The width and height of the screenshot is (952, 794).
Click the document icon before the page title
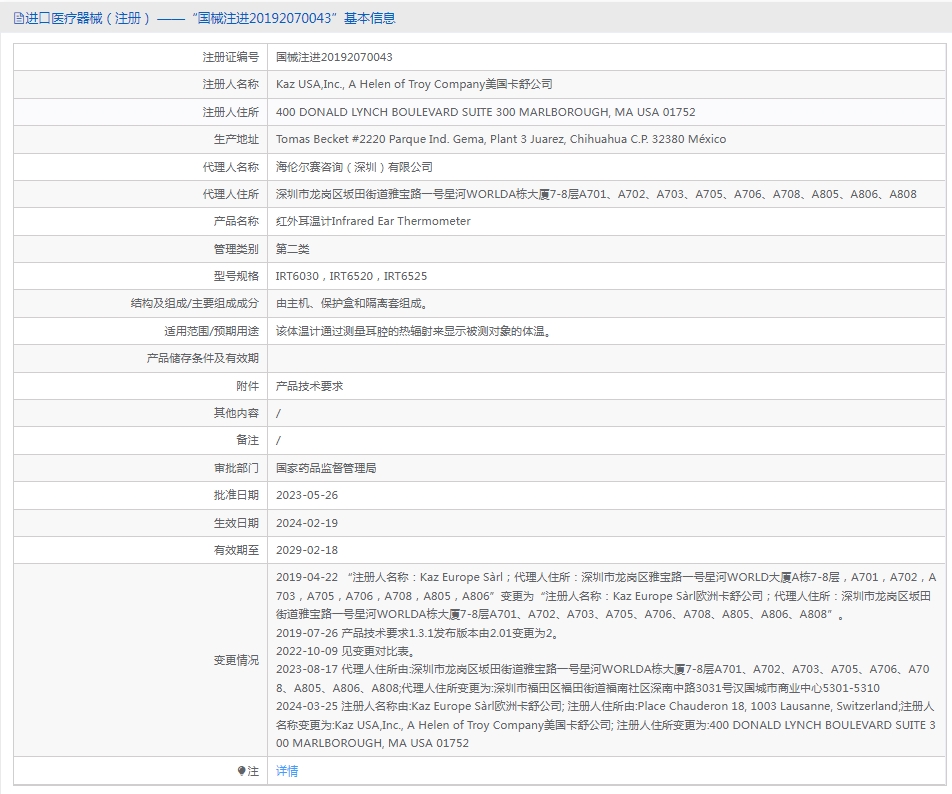coord(19,19)
